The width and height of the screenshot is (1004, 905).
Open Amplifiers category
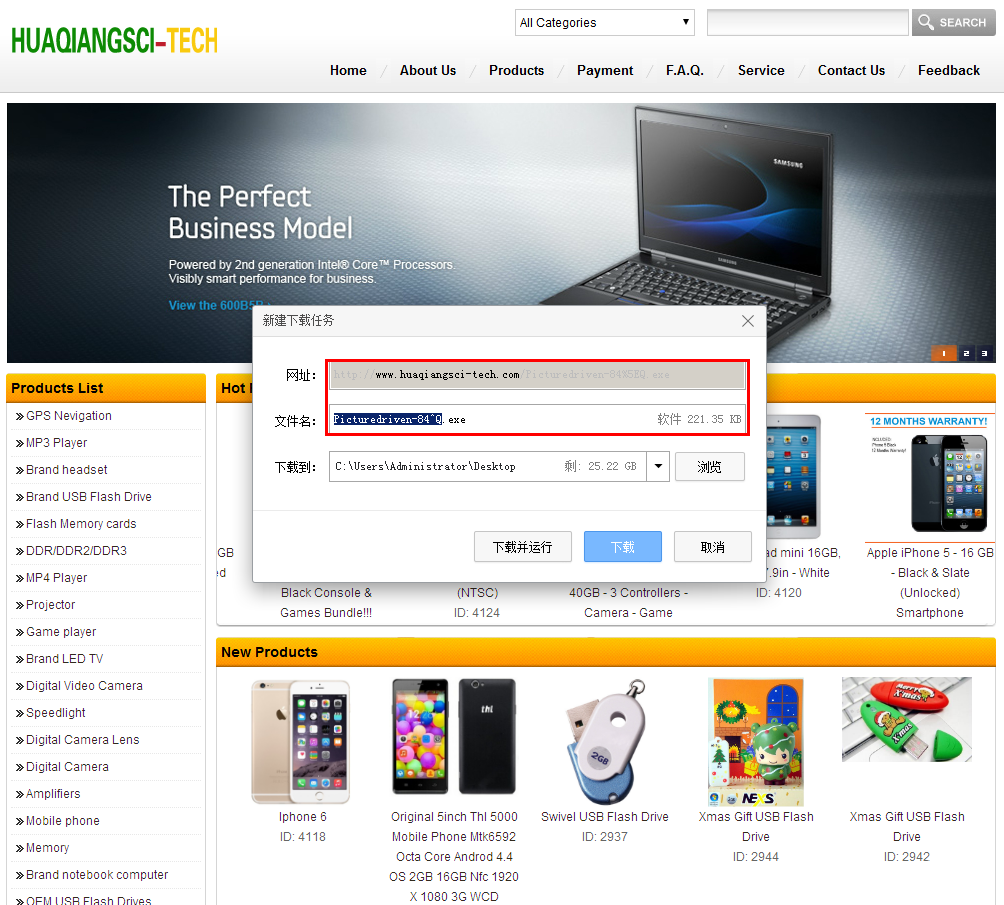[x=53, y=794]
